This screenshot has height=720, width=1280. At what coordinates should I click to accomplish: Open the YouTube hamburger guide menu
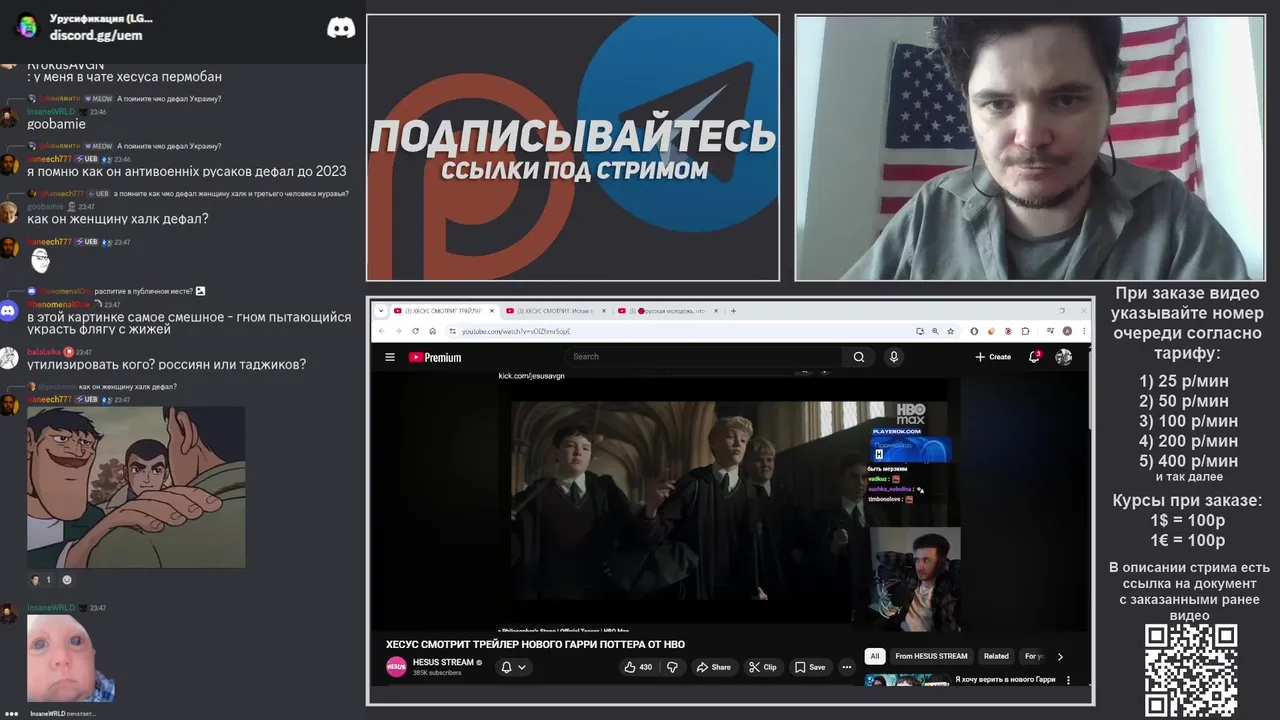[x=390, y=357]
